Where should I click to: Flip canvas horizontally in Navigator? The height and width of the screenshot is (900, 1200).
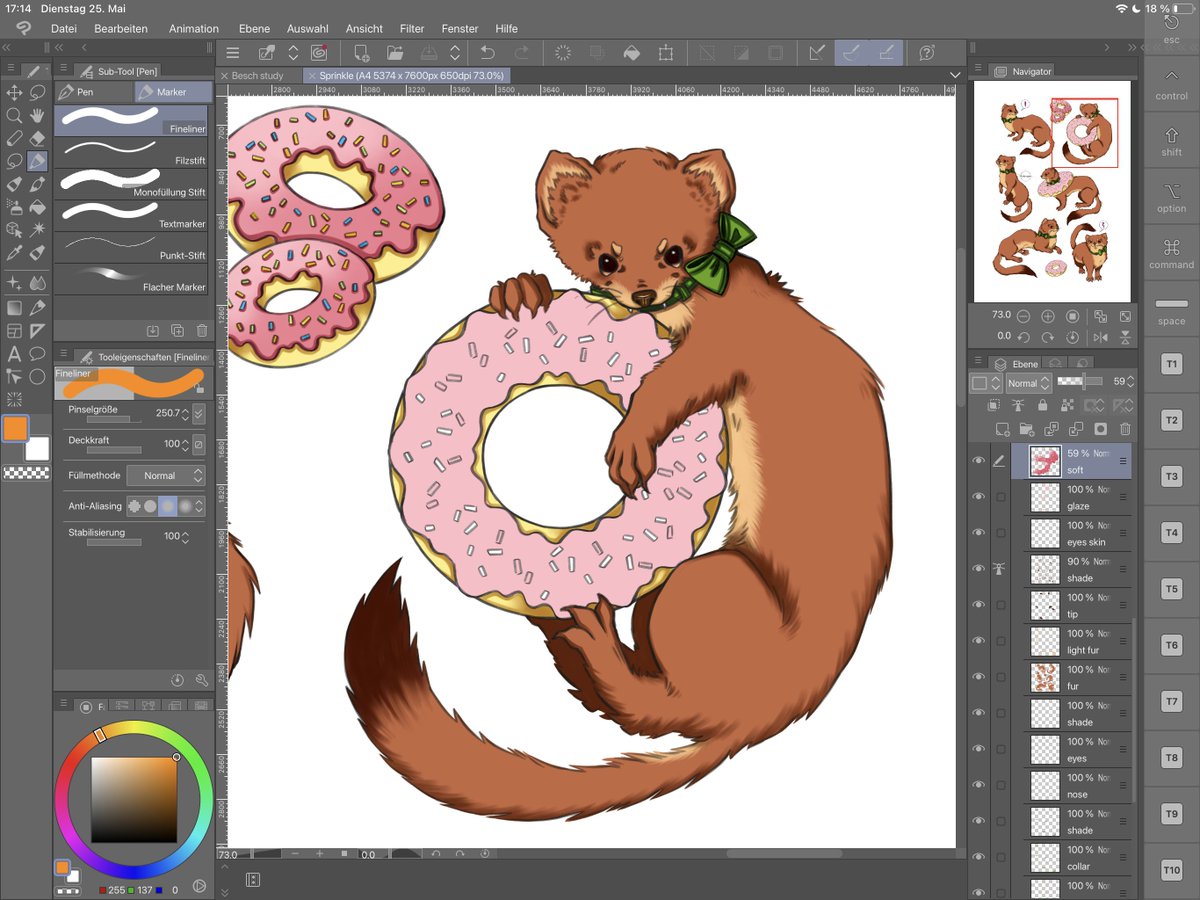click(1101, 337)
